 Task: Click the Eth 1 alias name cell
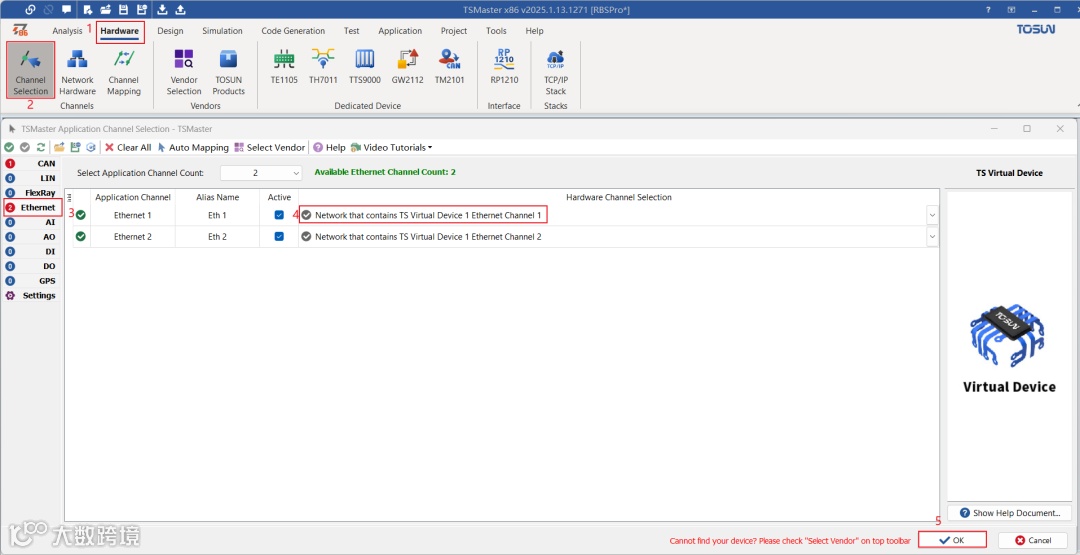217,215
